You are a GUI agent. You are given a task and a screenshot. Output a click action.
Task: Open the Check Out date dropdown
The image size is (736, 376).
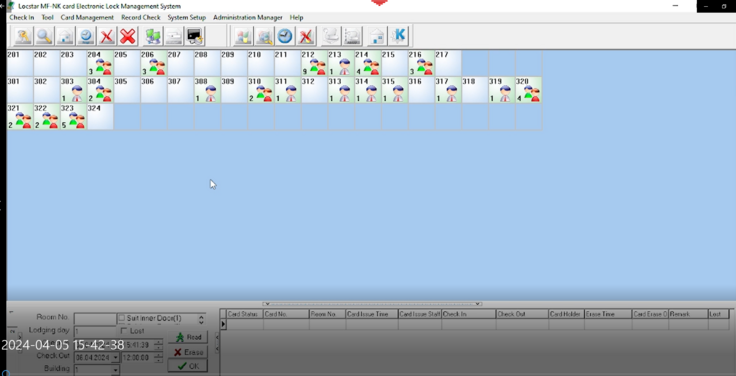coord(116,358)
